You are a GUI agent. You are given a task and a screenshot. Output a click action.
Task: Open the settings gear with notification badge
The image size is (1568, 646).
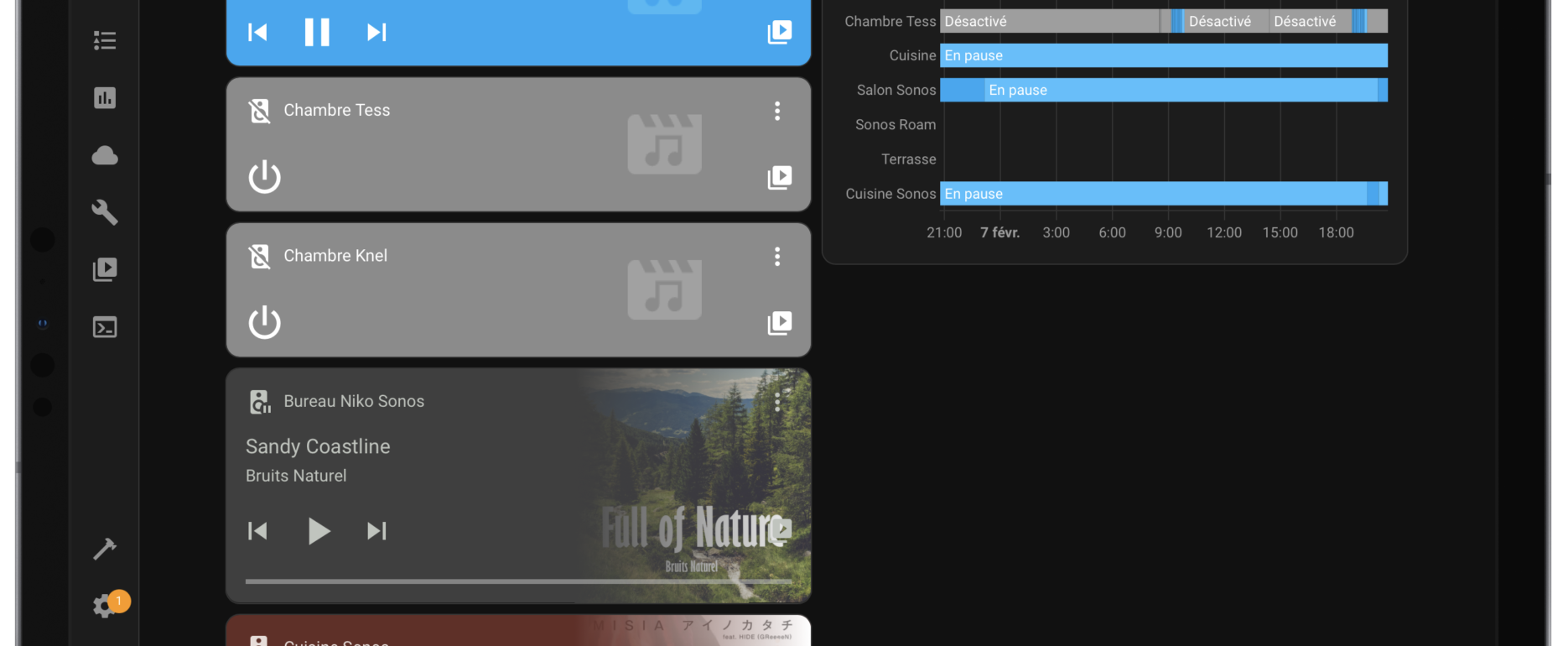point(105,605)
